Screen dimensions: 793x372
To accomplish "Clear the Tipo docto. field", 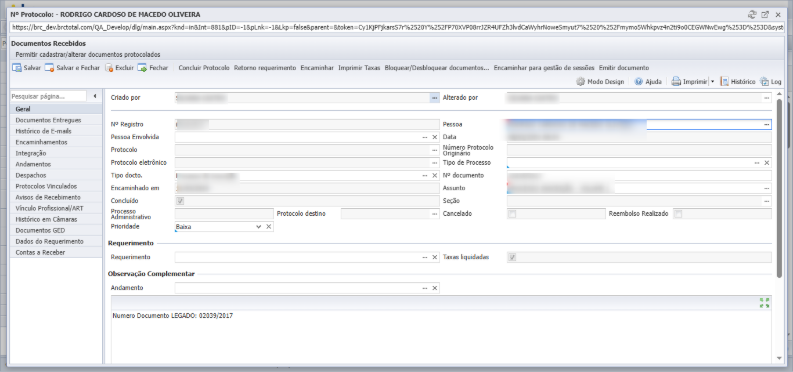I will pyautogui.click(x=434, y=175).
